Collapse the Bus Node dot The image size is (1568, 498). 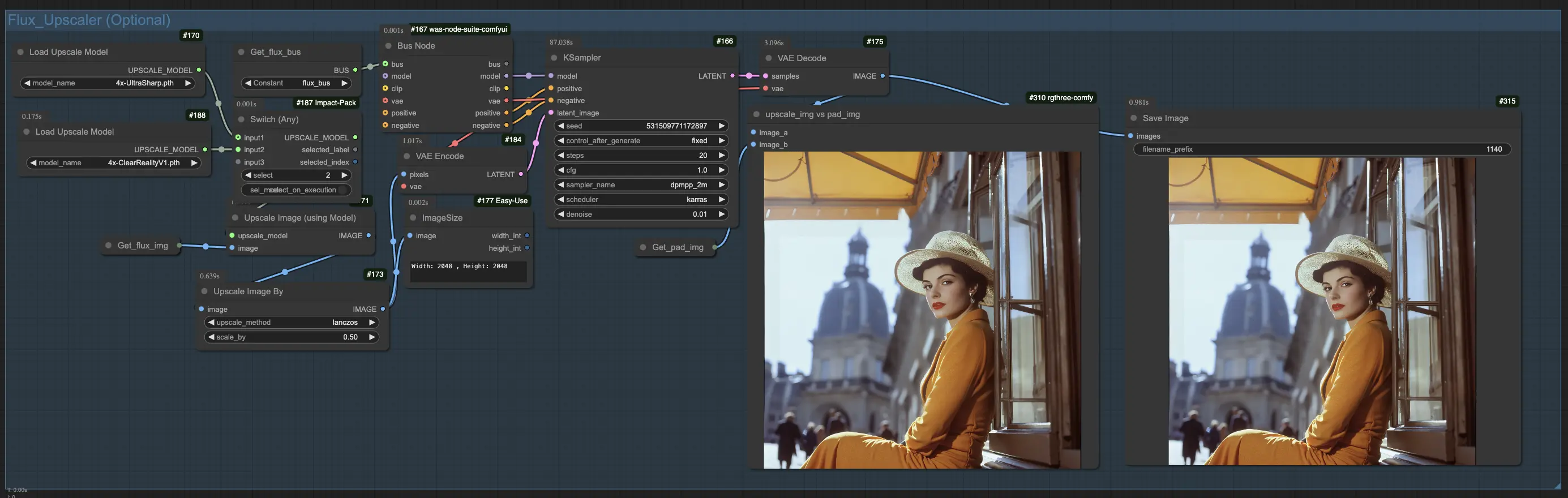click(x=388, y=46)
